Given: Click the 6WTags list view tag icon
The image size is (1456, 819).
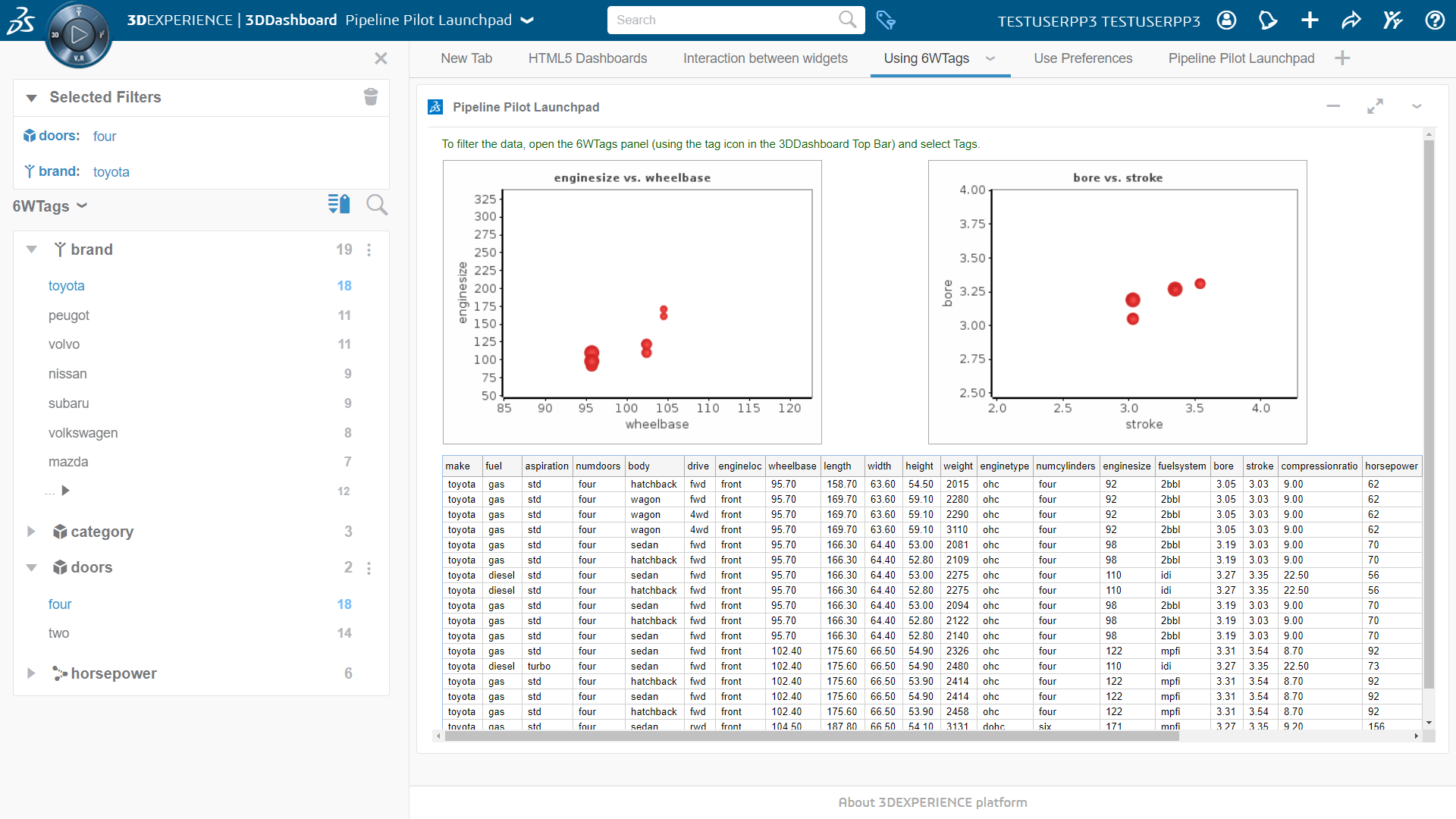Looking at the screenshot, I should point(339,204).
